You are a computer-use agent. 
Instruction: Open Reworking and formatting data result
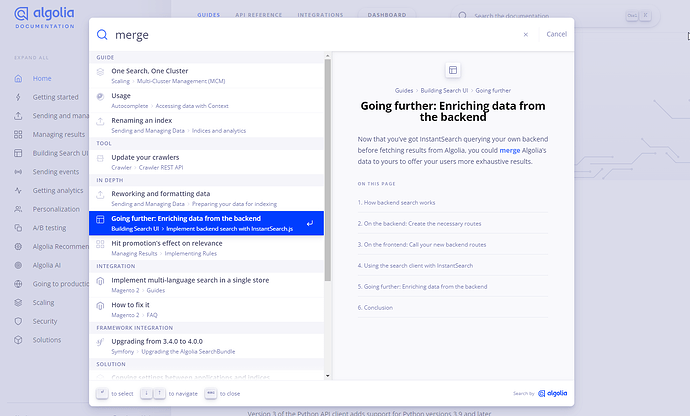click(x=206, y=199)
